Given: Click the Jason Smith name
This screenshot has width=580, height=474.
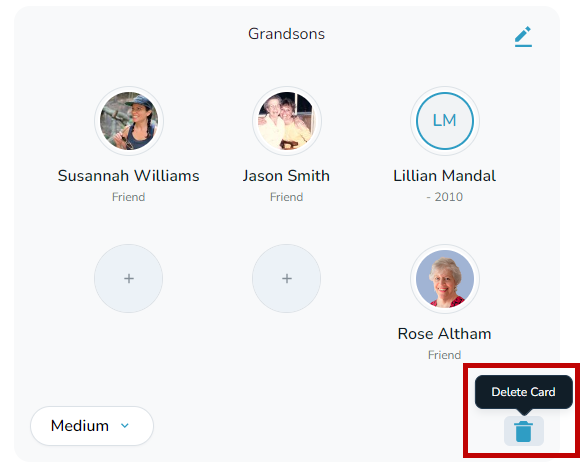Looking at the screenshot, I should [x=286, y=176].
